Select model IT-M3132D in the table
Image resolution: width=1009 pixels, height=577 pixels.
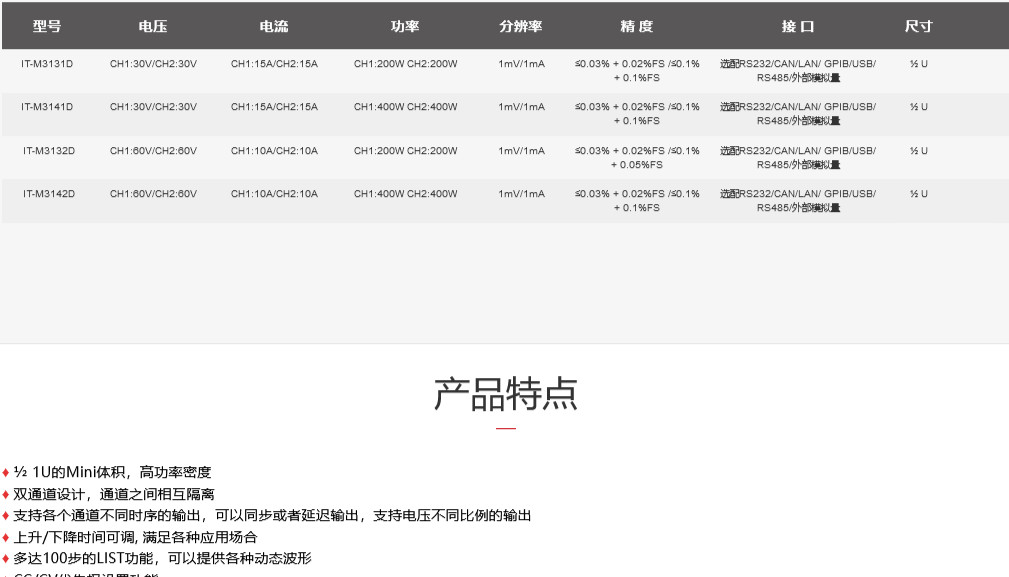49,151
